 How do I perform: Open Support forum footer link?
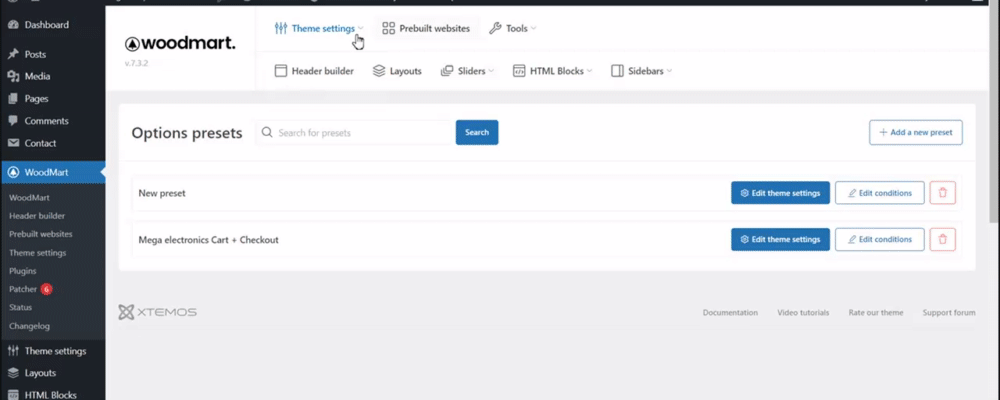point(949,313)
